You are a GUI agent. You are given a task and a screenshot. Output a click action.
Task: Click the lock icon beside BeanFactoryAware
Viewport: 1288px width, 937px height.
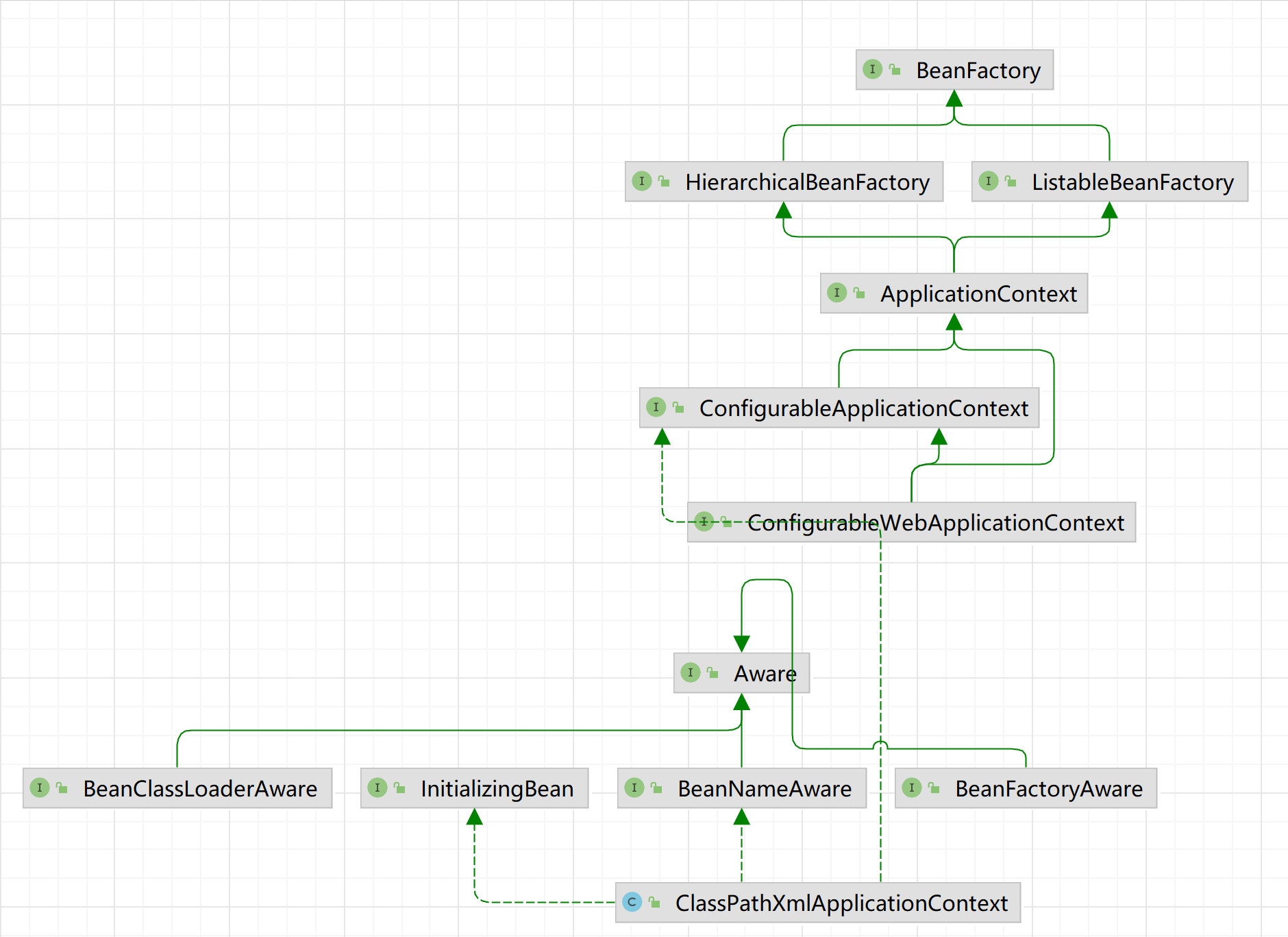[x=934, y=788]
